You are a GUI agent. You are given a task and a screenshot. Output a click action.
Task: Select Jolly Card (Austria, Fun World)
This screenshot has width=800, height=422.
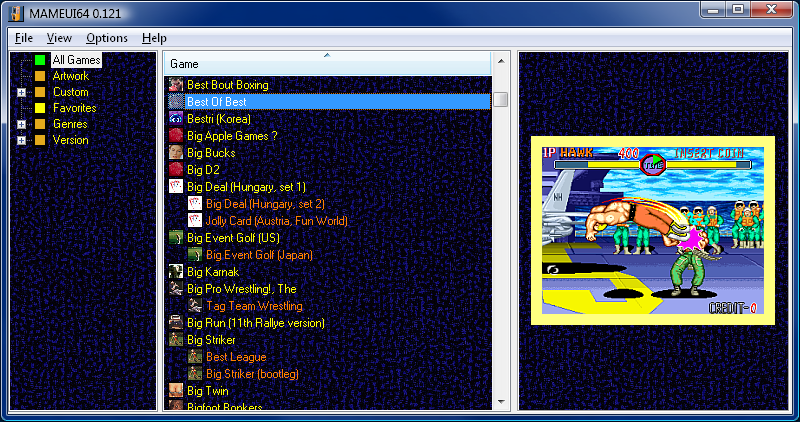coord(277,220)
